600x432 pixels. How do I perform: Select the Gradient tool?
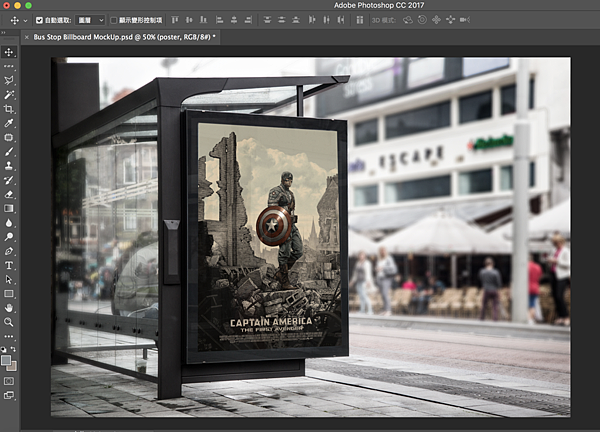tap(9, 209)
